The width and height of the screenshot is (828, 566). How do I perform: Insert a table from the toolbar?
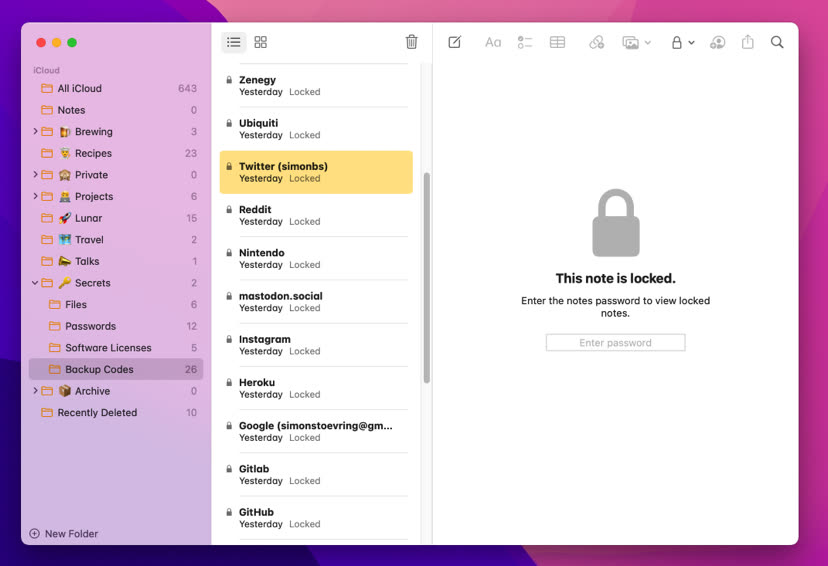558,42
